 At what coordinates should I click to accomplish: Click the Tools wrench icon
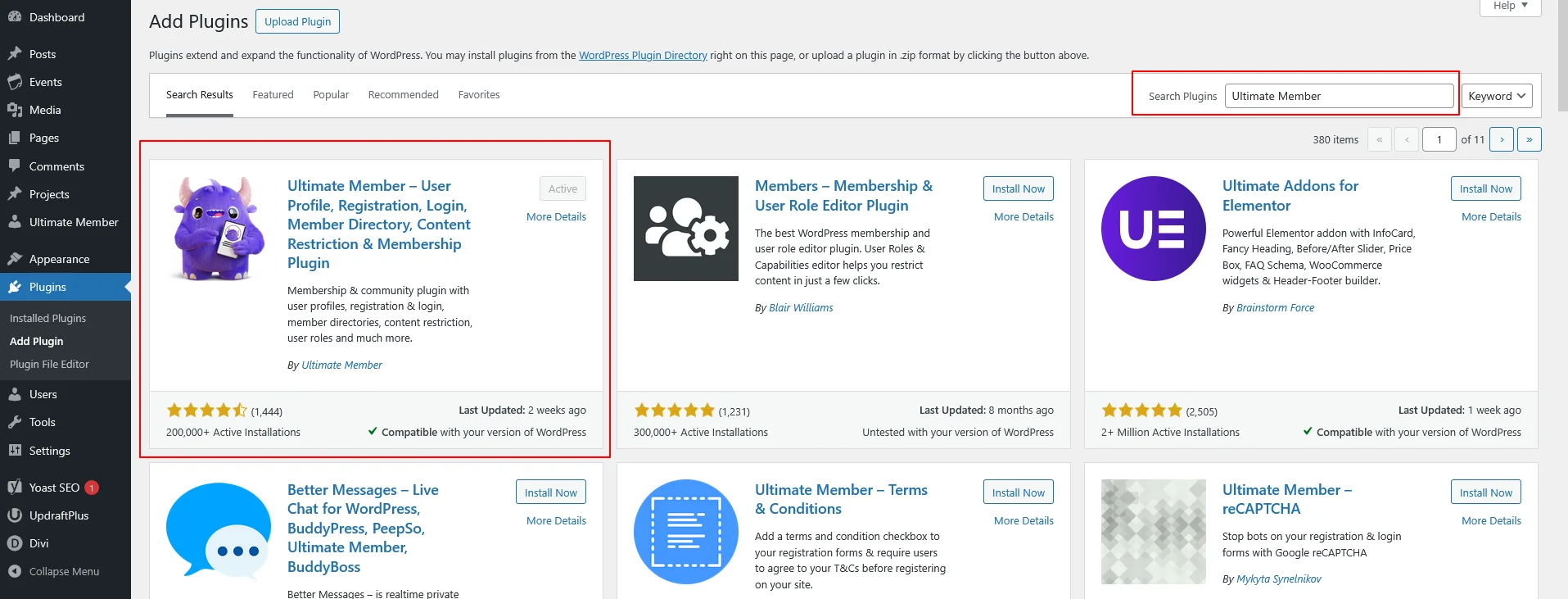click(15, 422)
